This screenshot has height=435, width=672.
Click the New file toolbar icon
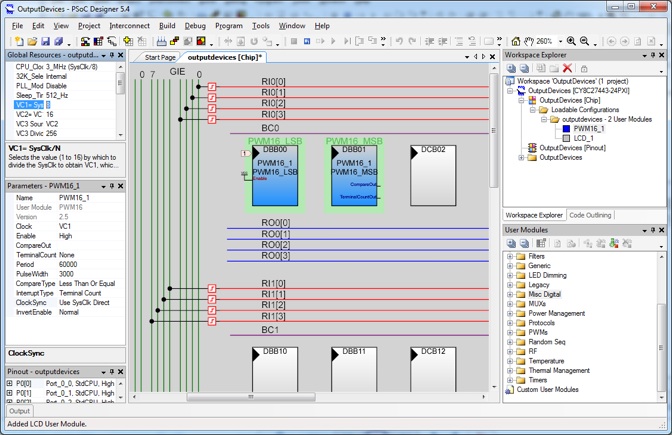(x=19, y=41)
